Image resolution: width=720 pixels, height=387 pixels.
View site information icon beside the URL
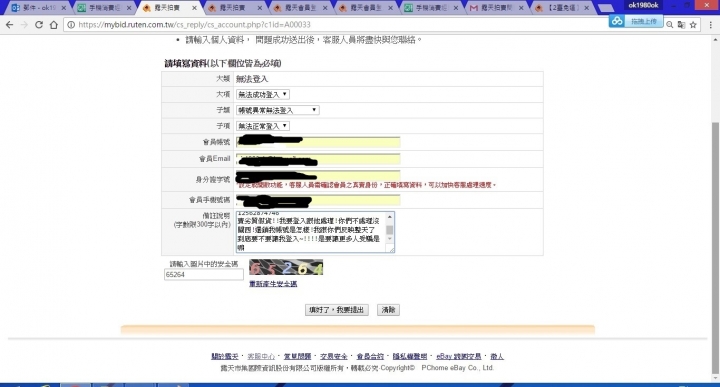[71, 25]
